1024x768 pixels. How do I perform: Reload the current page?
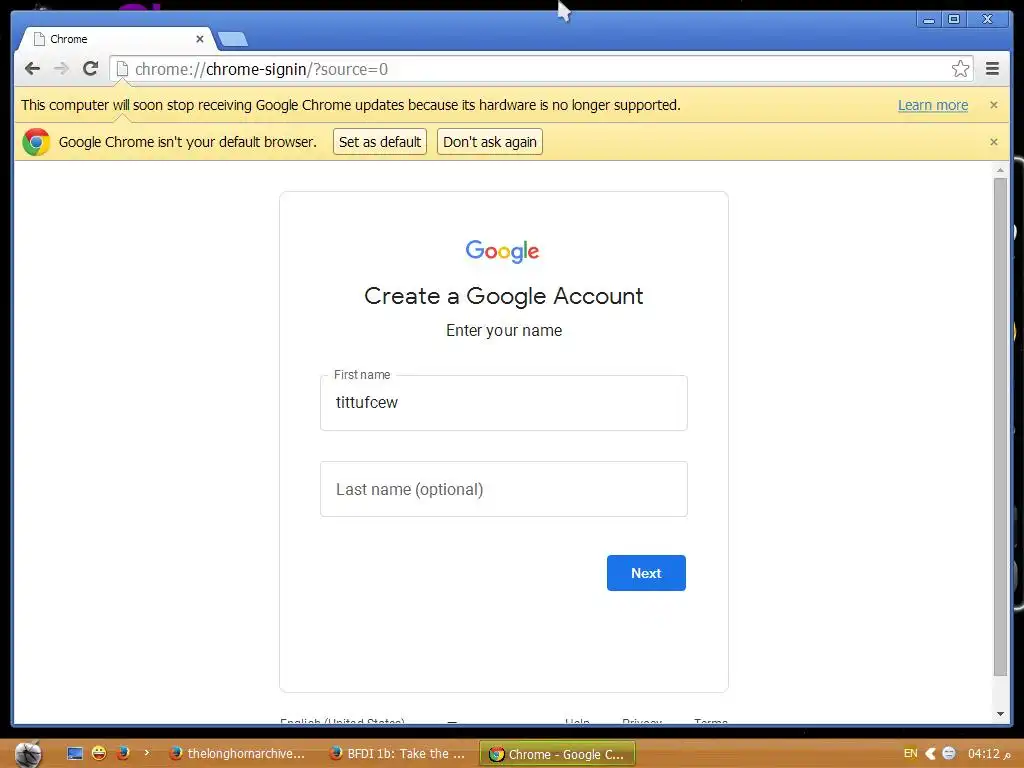91,69
